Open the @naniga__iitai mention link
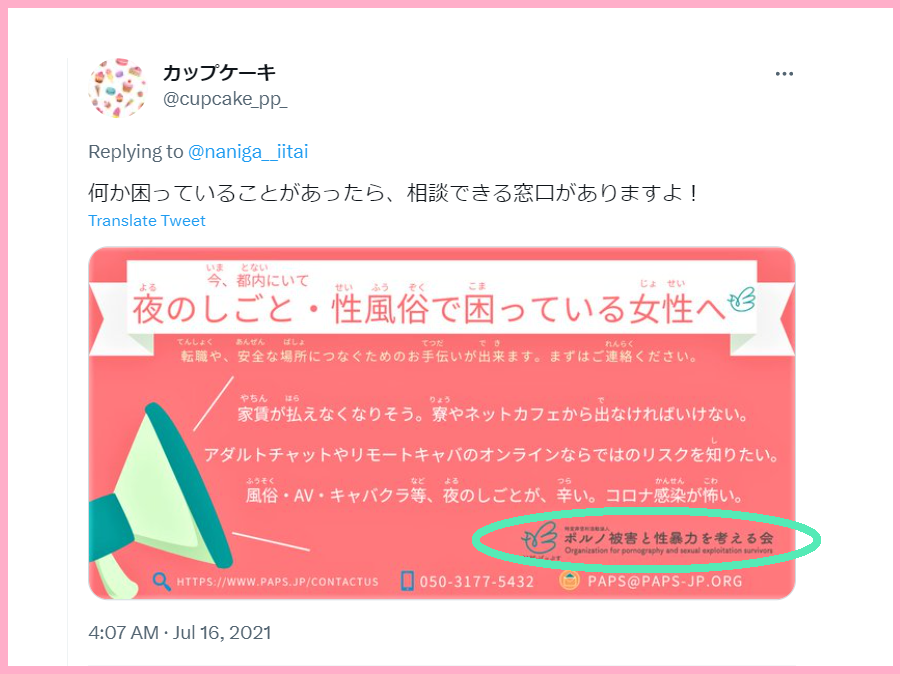Image resolution: width=900 pixels, height=674 pixels. pyautogui.click(x=248, y=152)
